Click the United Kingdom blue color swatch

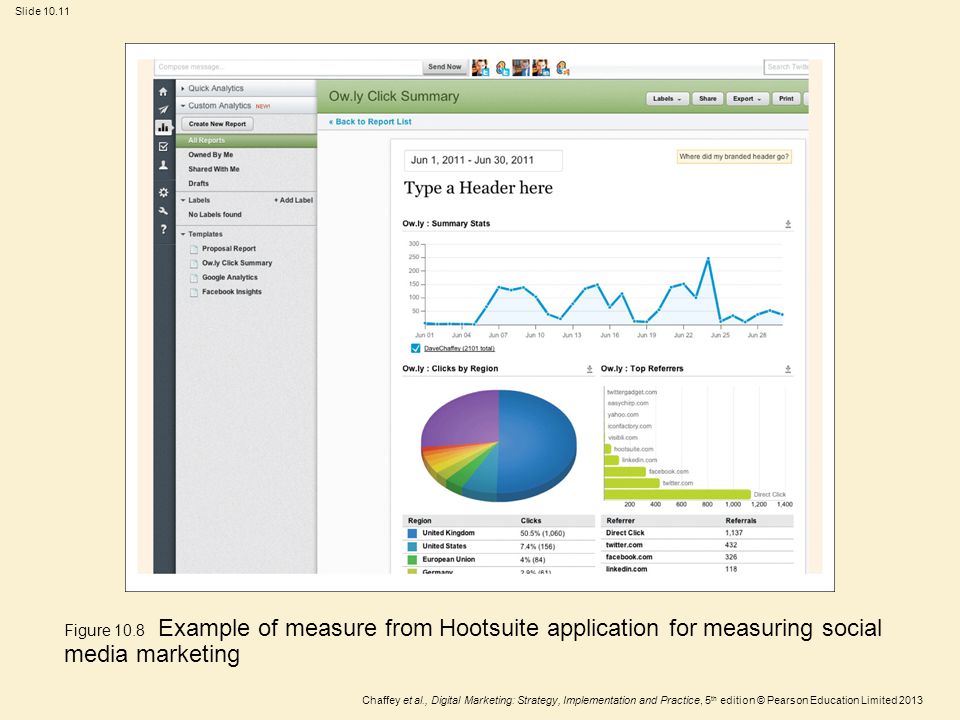tap(412, 533)
